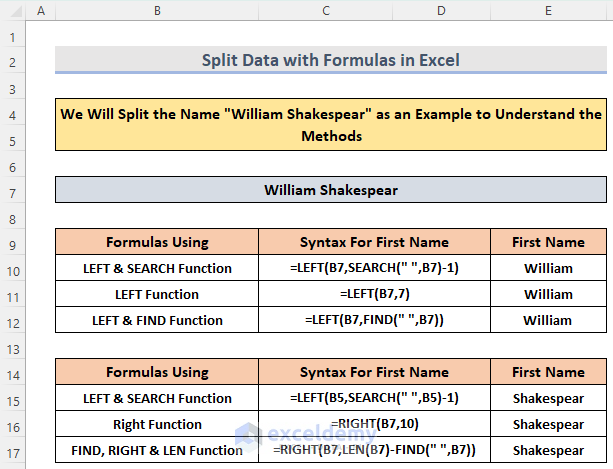Select the =LEFT(B7,FIND(" ",B7)) cell
The image size is (613, 469).
pos(374,320)
